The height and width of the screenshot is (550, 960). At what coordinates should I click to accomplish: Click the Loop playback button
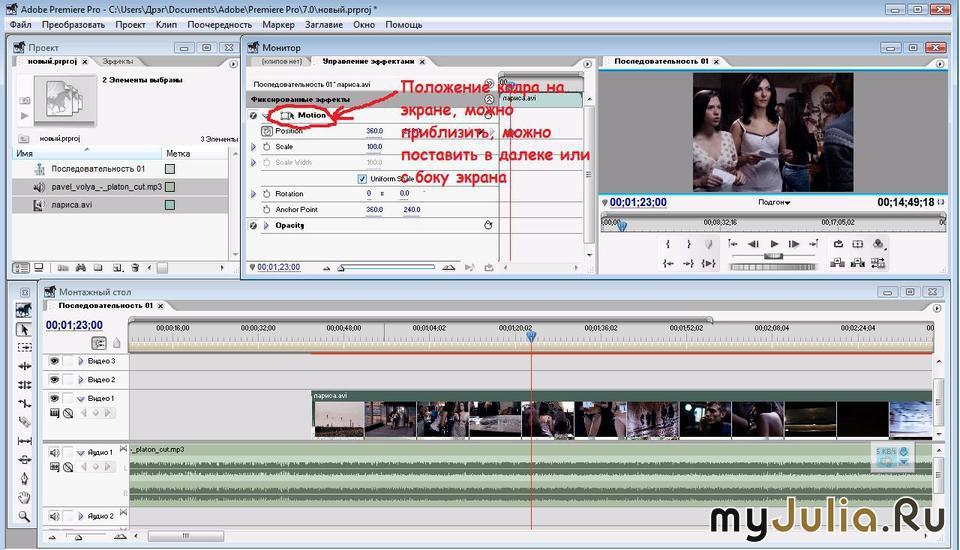coord(838,244)
